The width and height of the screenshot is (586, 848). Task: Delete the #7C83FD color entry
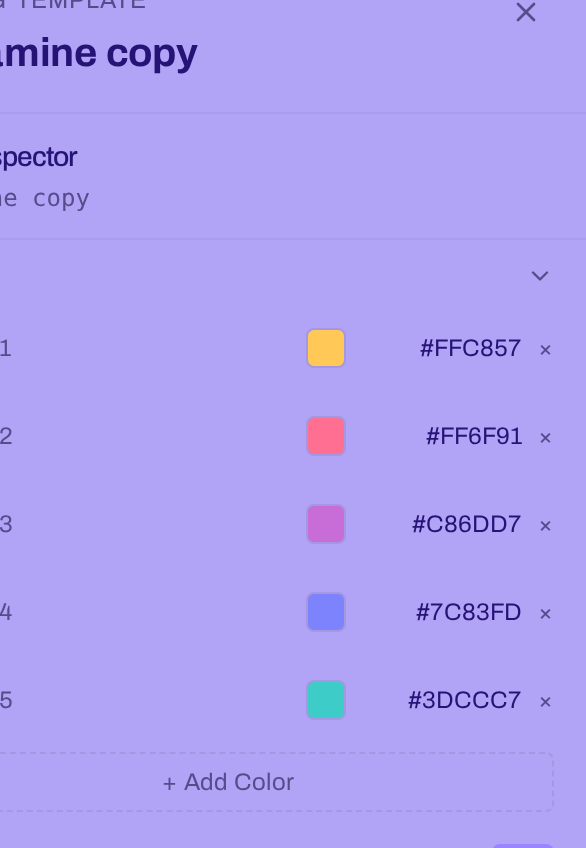tap(545, 614)
